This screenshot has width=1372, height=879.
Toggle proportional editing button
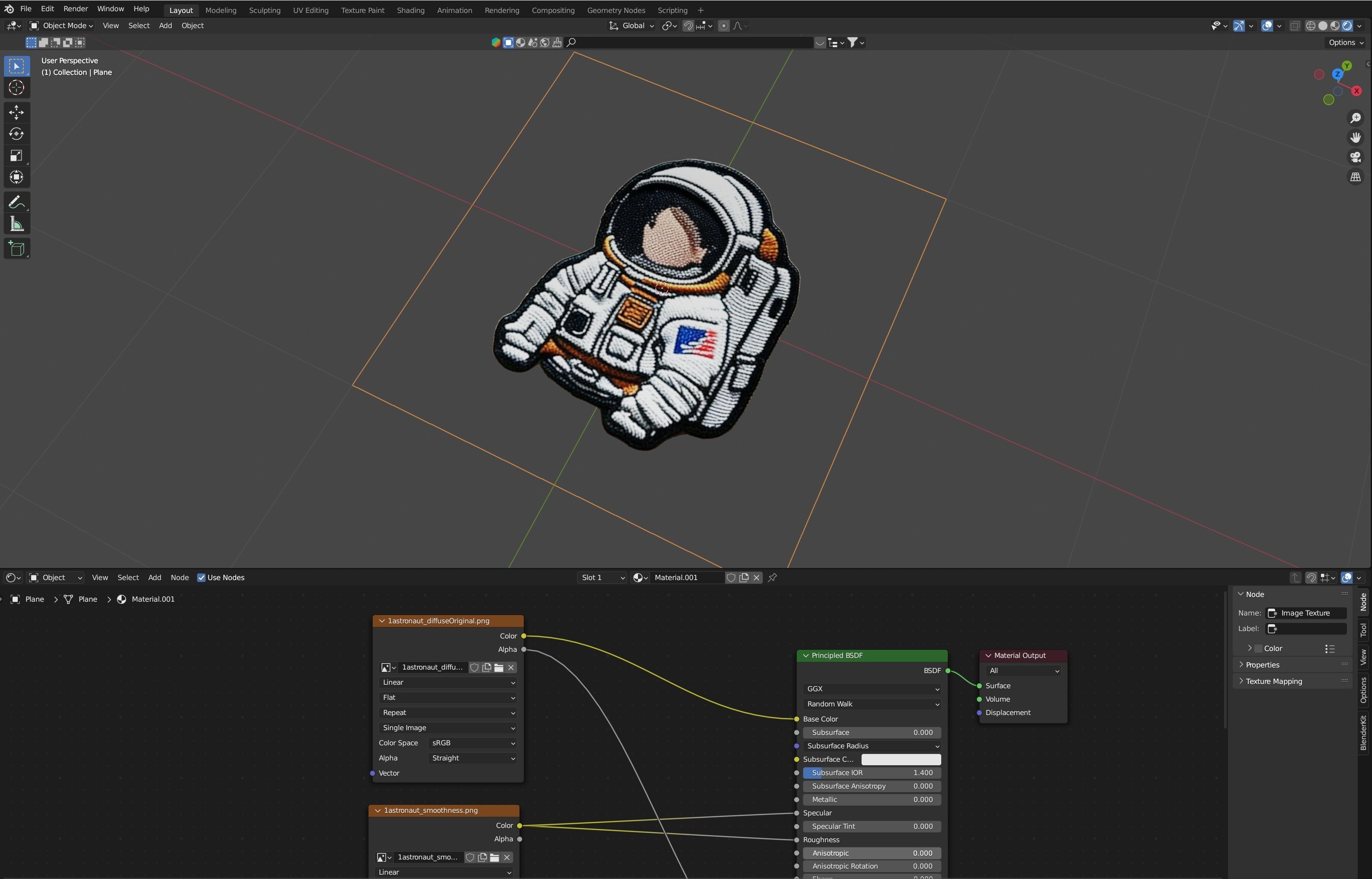tap(724, 26)
